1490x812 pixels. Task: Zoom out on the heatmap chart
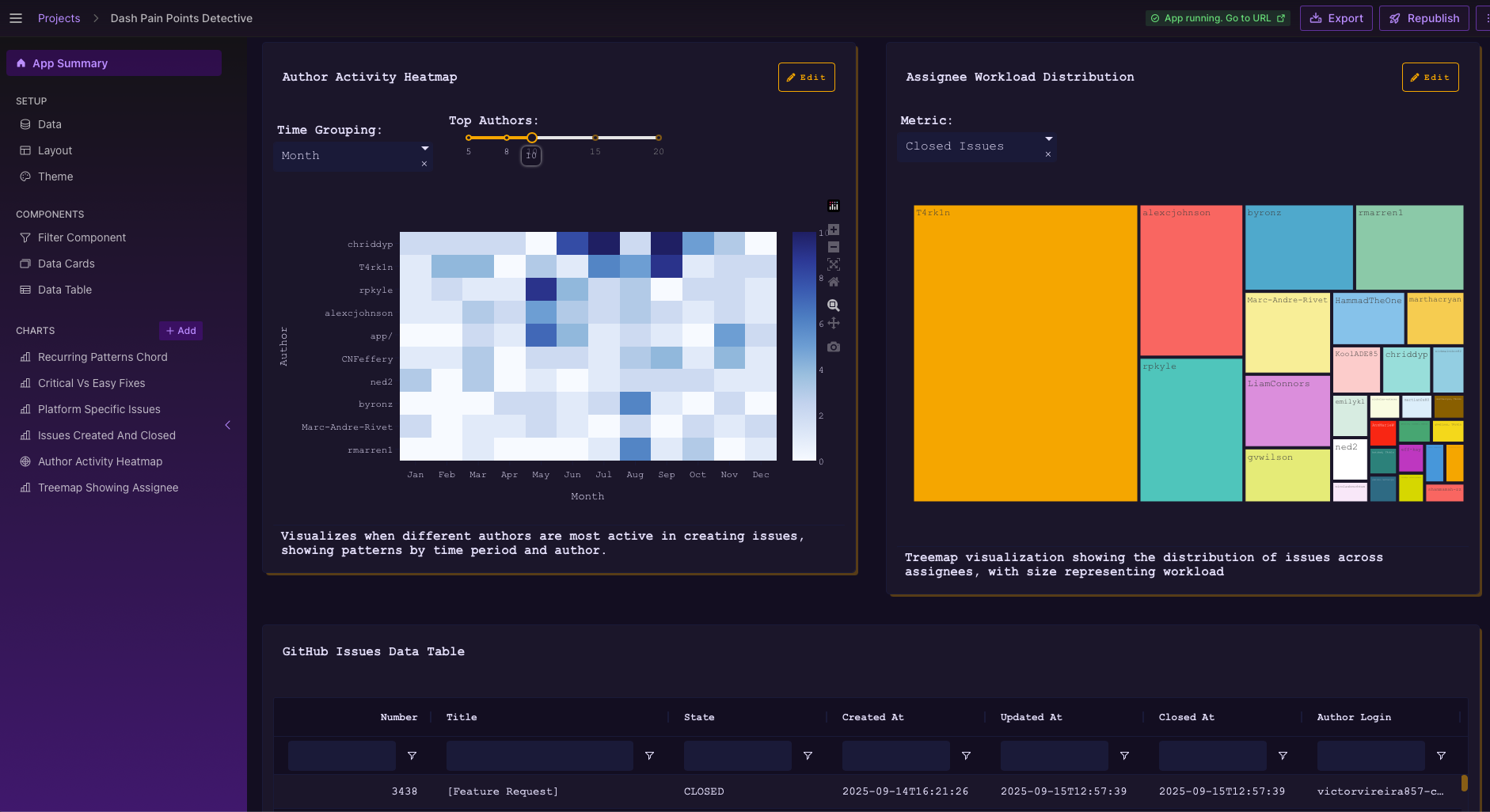pyautogui.click(x=834, y=247)
